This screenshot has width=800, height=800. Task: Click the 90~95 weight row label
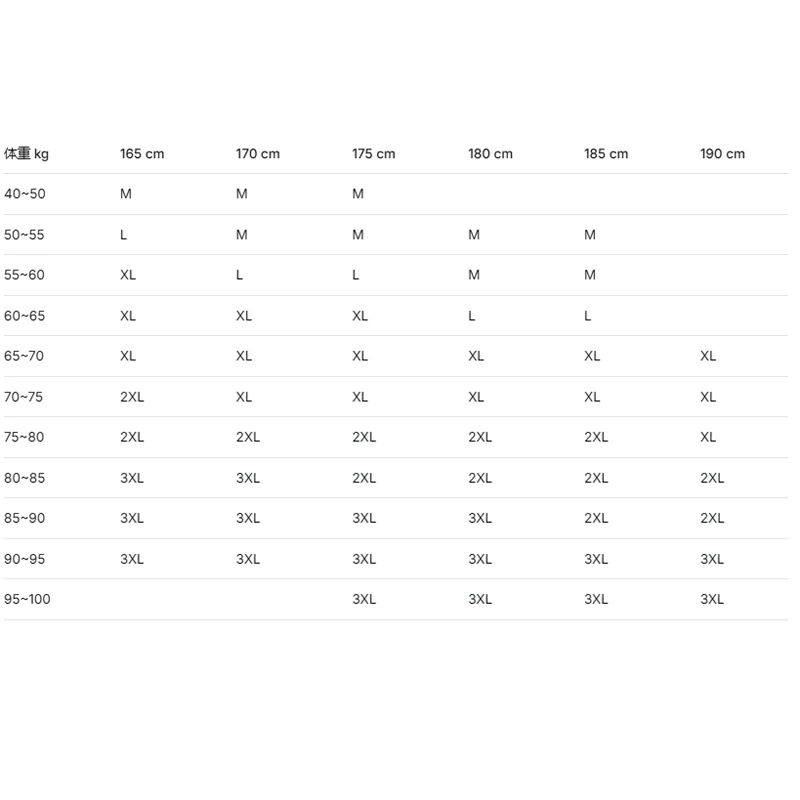25,559
